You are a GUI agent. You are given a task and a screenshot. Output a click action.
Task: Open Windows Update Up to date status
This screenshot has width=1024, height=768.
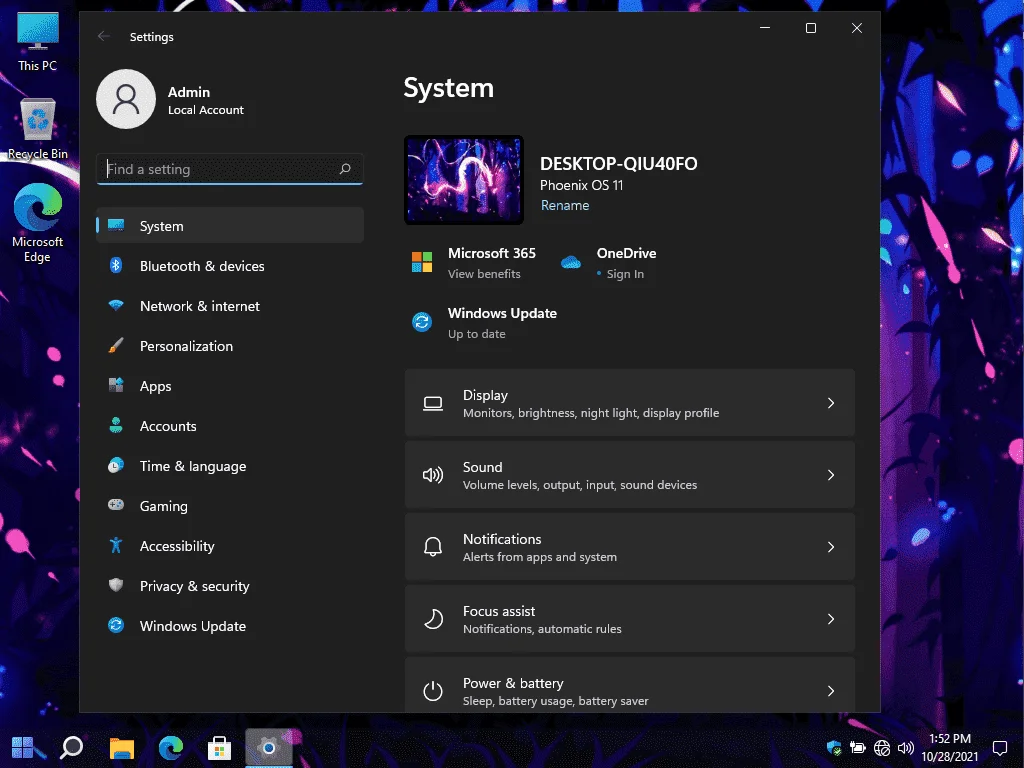pyautogui.click(x=476, y=334)
